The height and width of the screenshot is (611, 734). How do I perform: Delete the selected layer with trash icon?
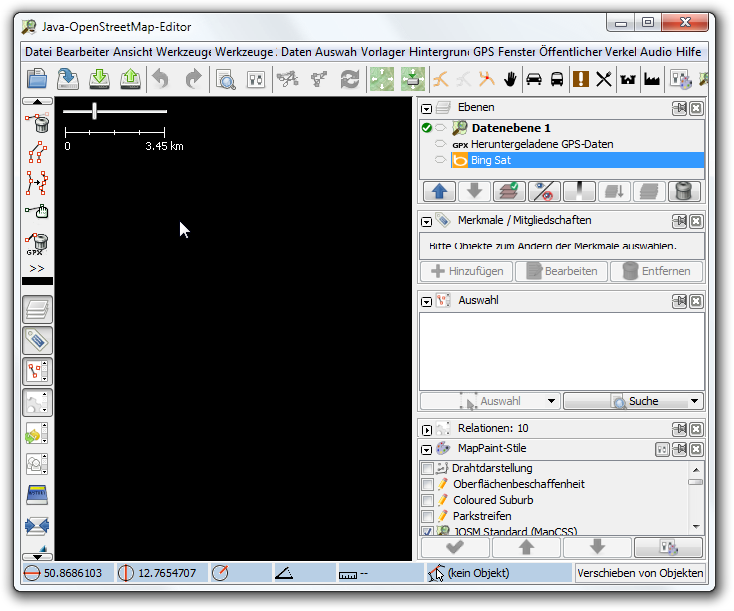tap(684, 192)
